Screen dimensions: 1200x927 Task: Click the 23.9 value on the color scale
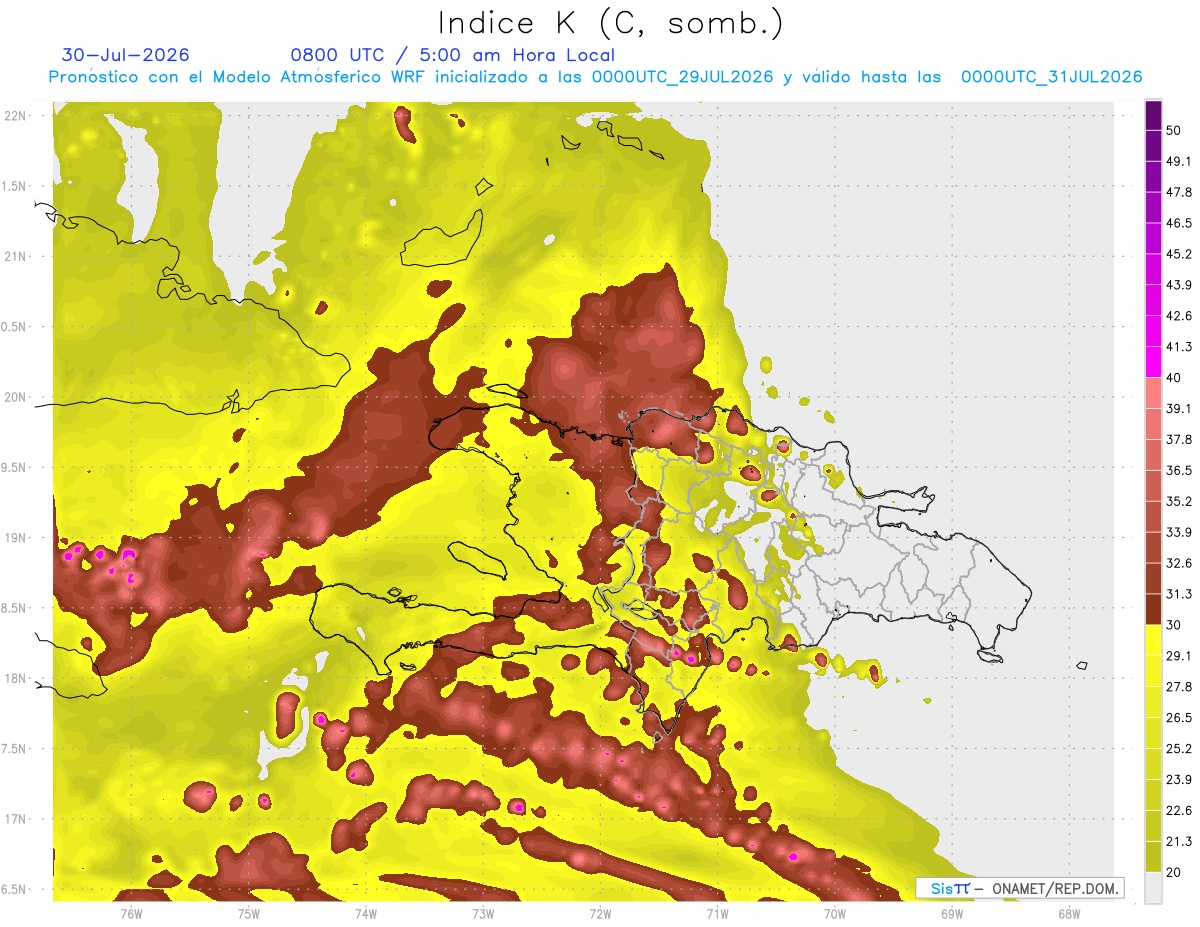tap(1179, 779)
